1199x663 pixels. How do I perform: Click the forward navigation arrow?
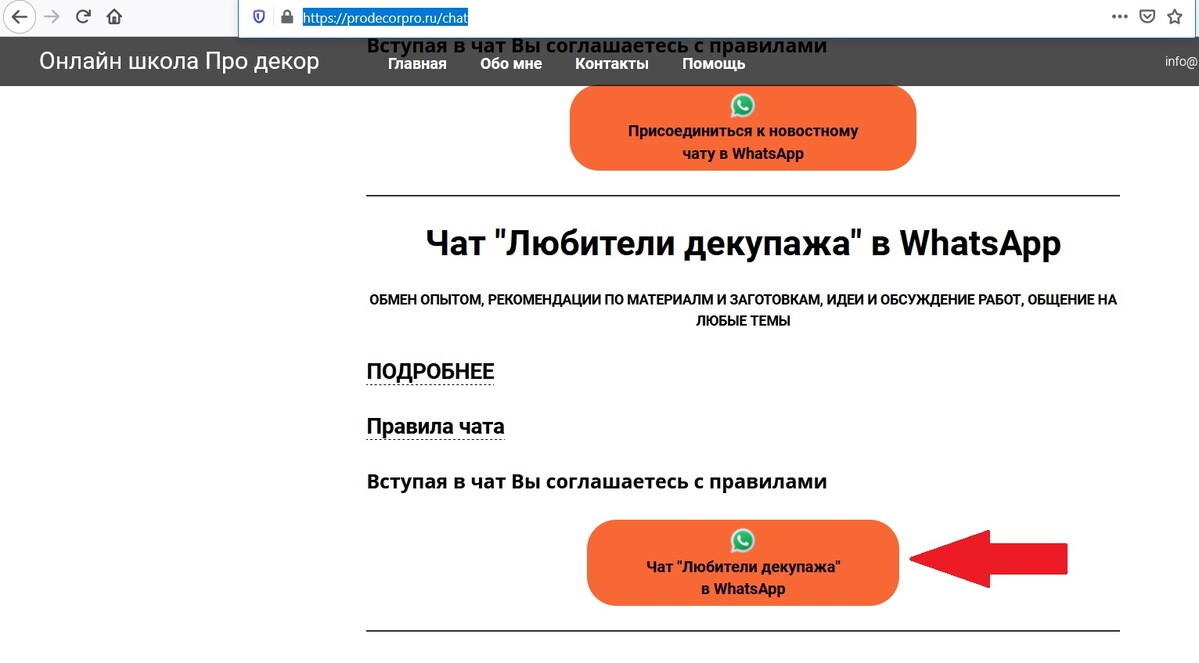(52, 17)
